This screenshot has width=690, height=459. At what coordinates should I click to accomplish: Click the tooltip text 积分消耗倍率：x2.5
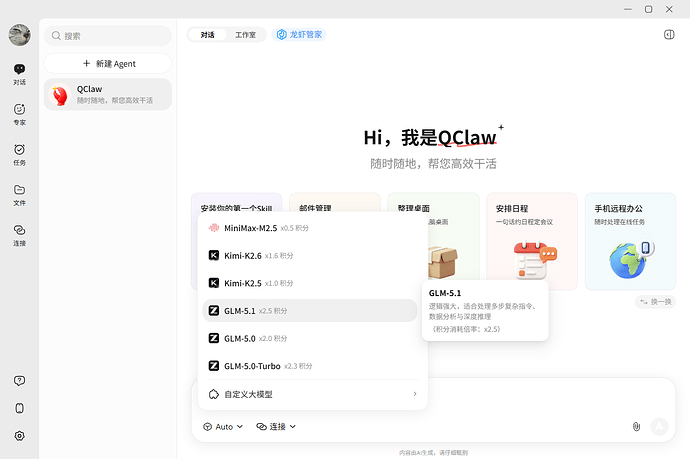click(466, 329)
